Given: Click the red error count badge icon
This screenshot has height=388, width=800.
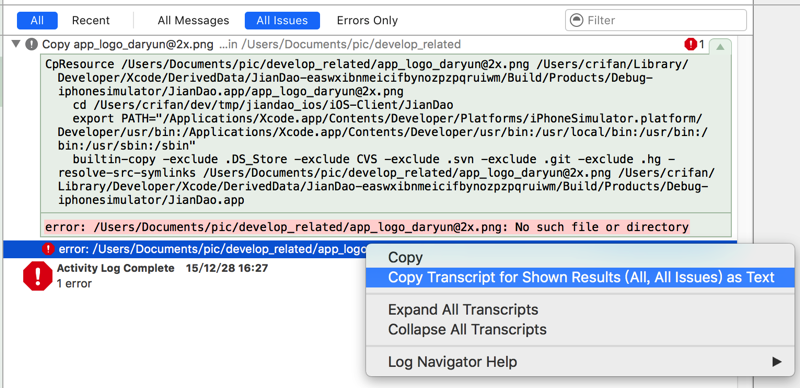Looking at the screenshot, I should click(x=690, y=44).
